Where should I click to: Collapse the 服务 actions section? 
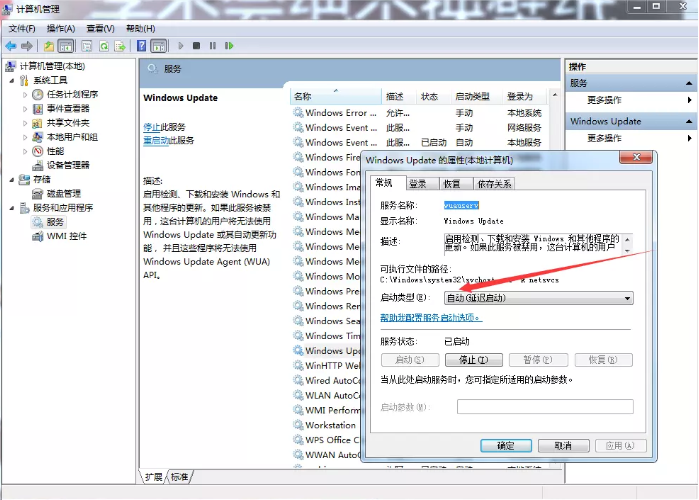coord(689,83)
